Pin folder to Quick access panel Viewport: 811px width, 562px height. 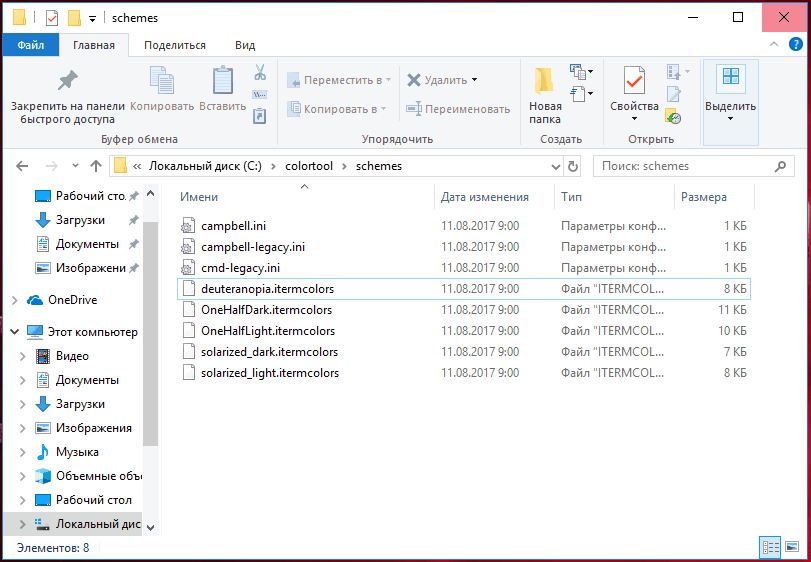pyautogui.click(x=68, y=96)
